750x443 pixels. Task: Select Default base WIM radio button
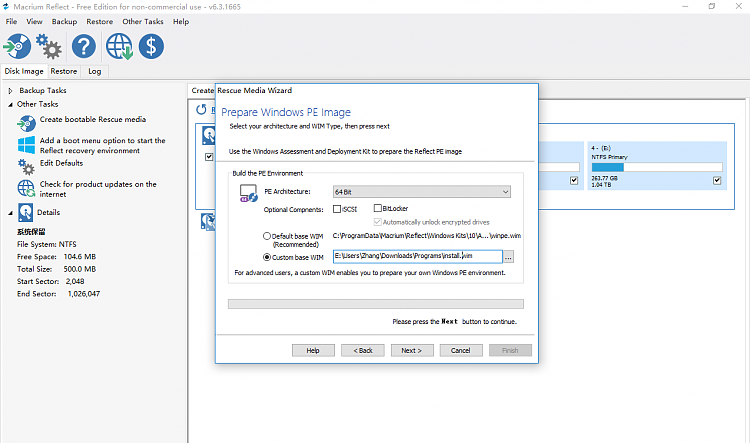267,236
